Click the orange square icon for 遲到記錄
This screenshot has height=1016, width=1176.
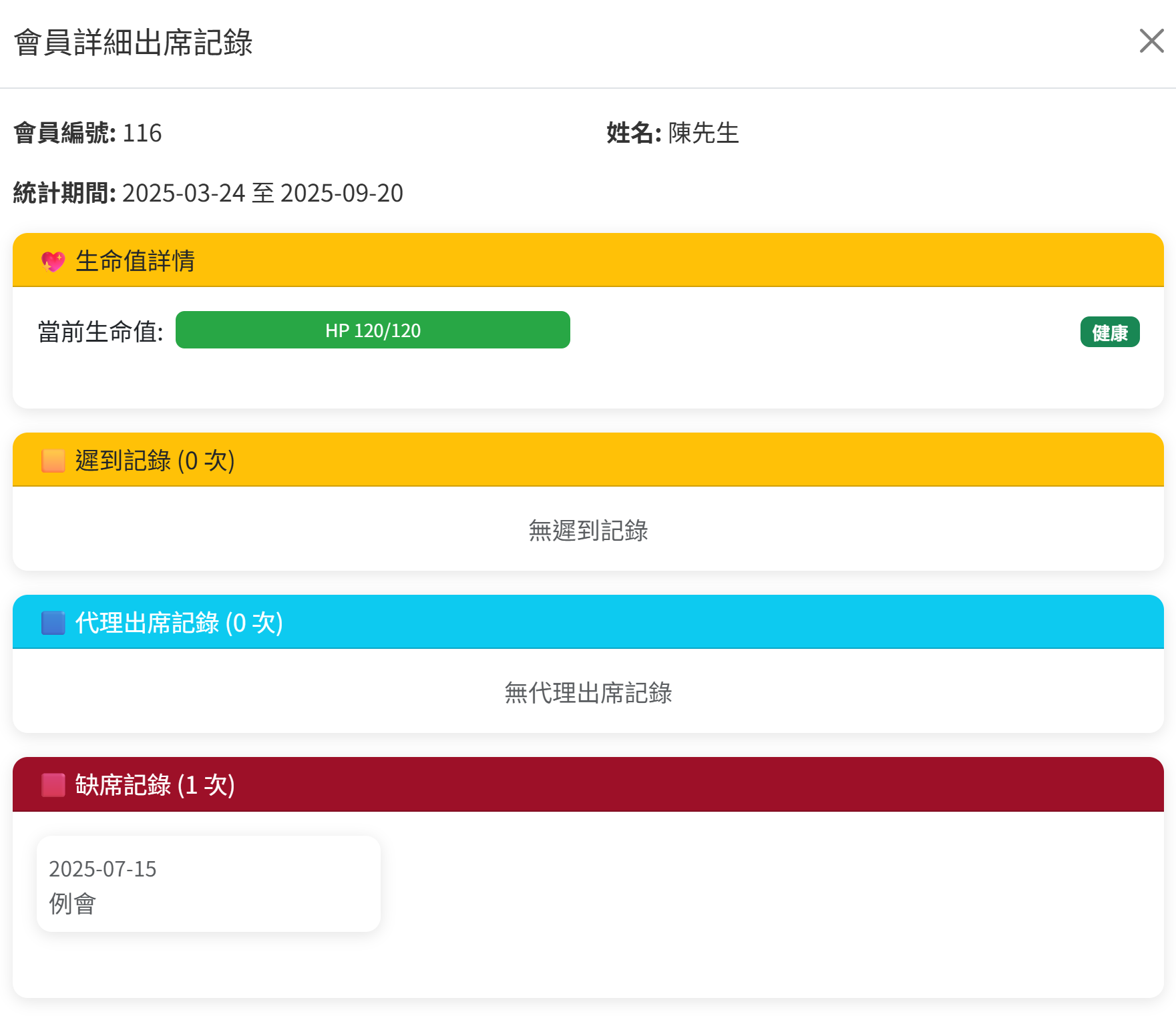tap(53, 461)
